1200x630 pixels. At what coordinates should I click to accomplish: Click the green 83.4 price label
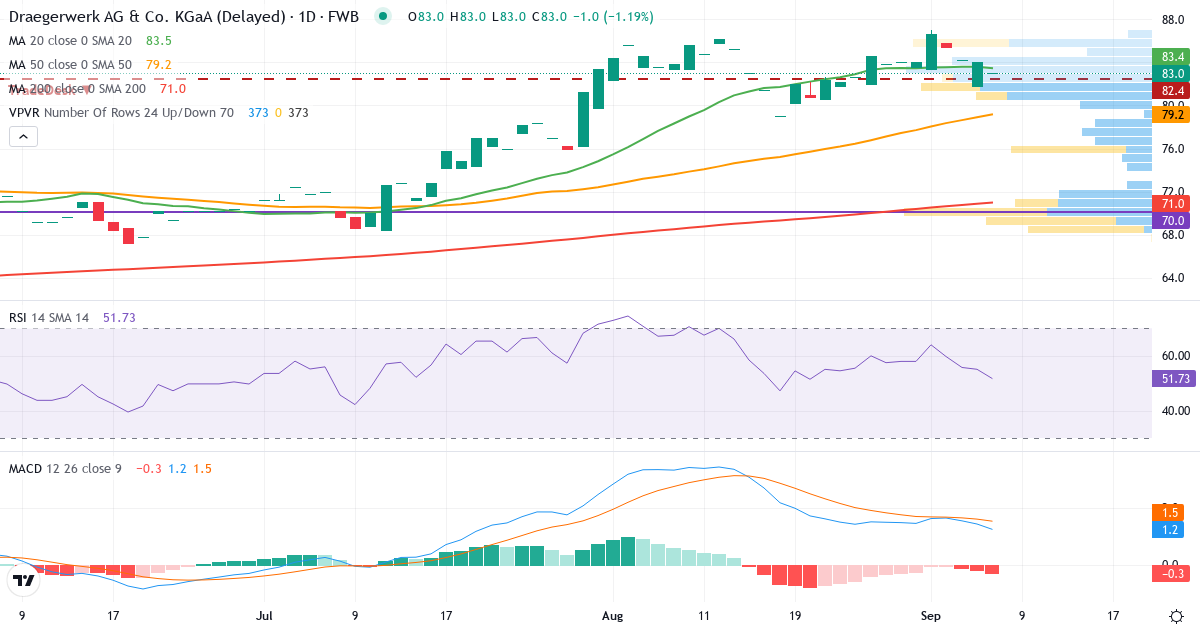pyautogui.click(x=1171, y=57)
